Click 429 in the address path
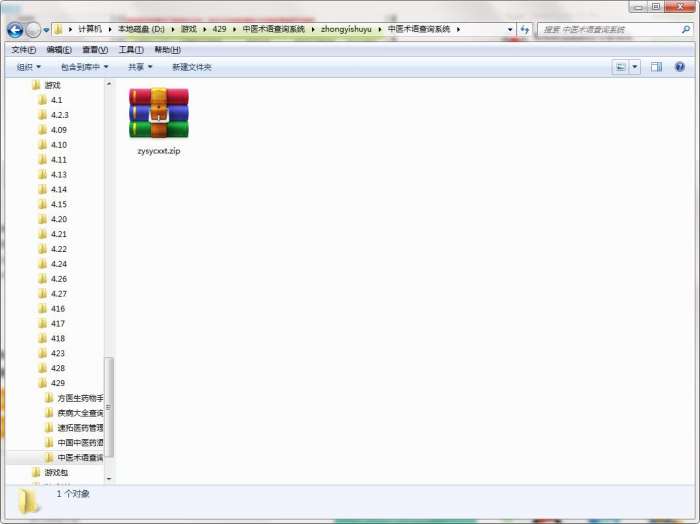 click(219, 29)
